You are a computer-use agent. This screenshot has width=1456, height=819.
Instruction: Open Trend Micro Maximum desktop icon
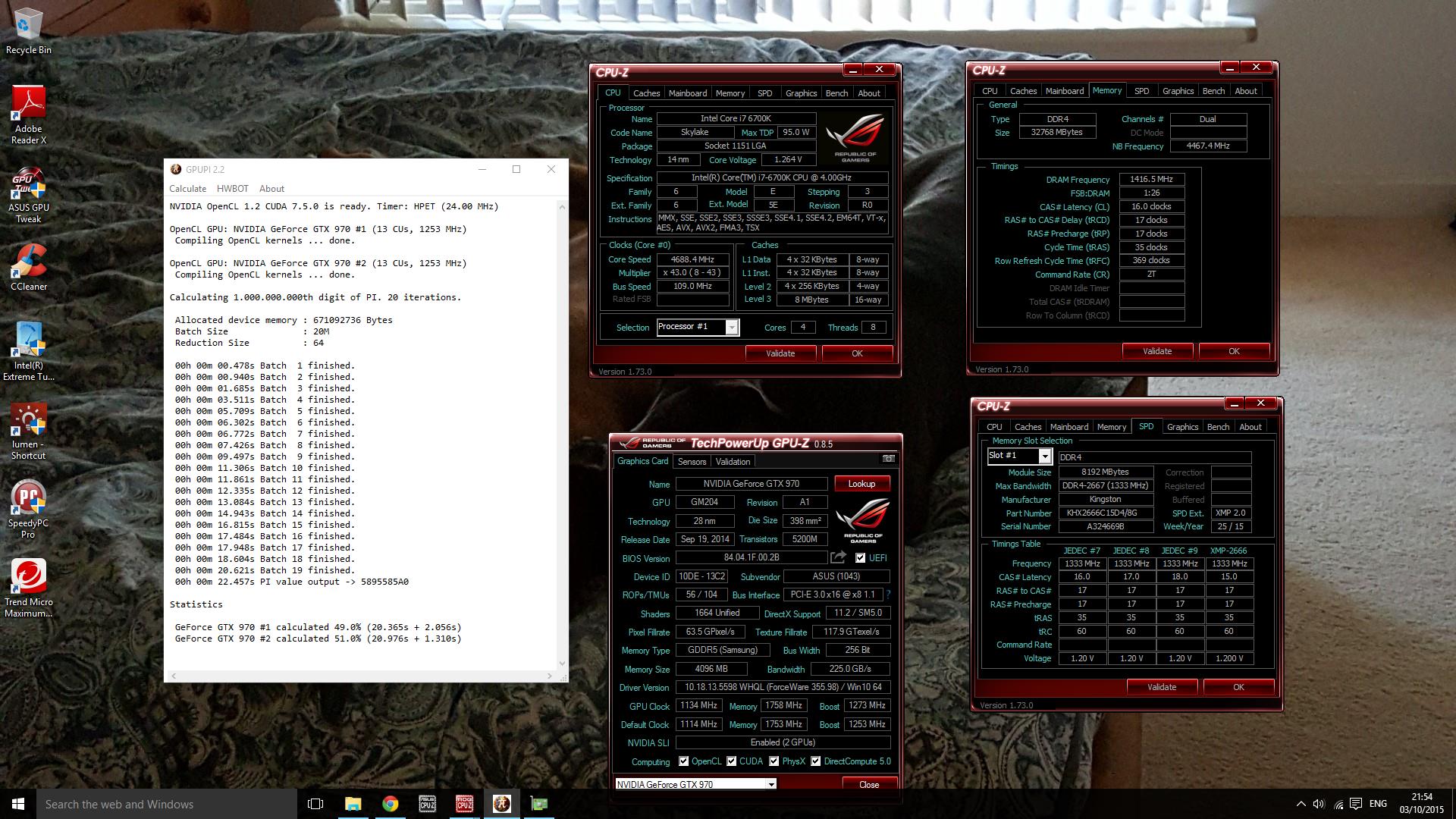(28, 588)
